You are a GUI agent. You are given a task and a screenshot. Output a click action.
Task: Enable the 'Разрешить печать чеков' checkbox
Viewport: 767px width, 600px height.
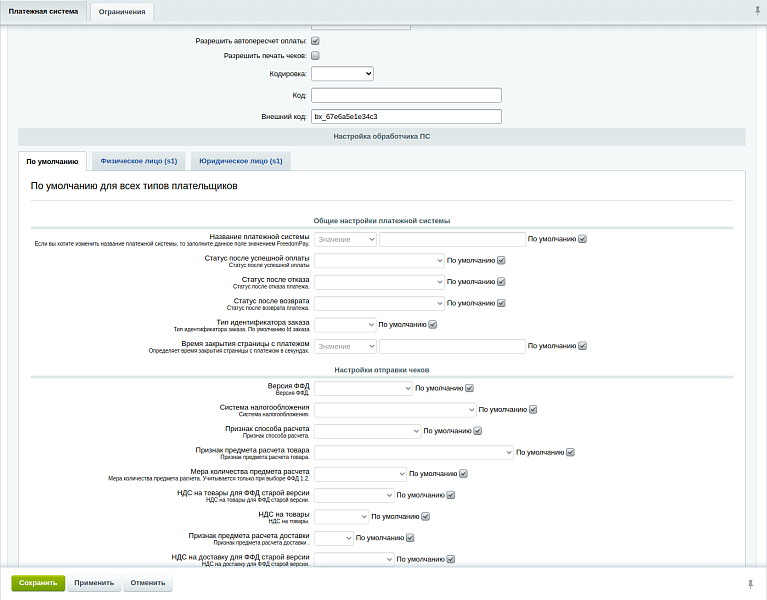coord(315,56)
